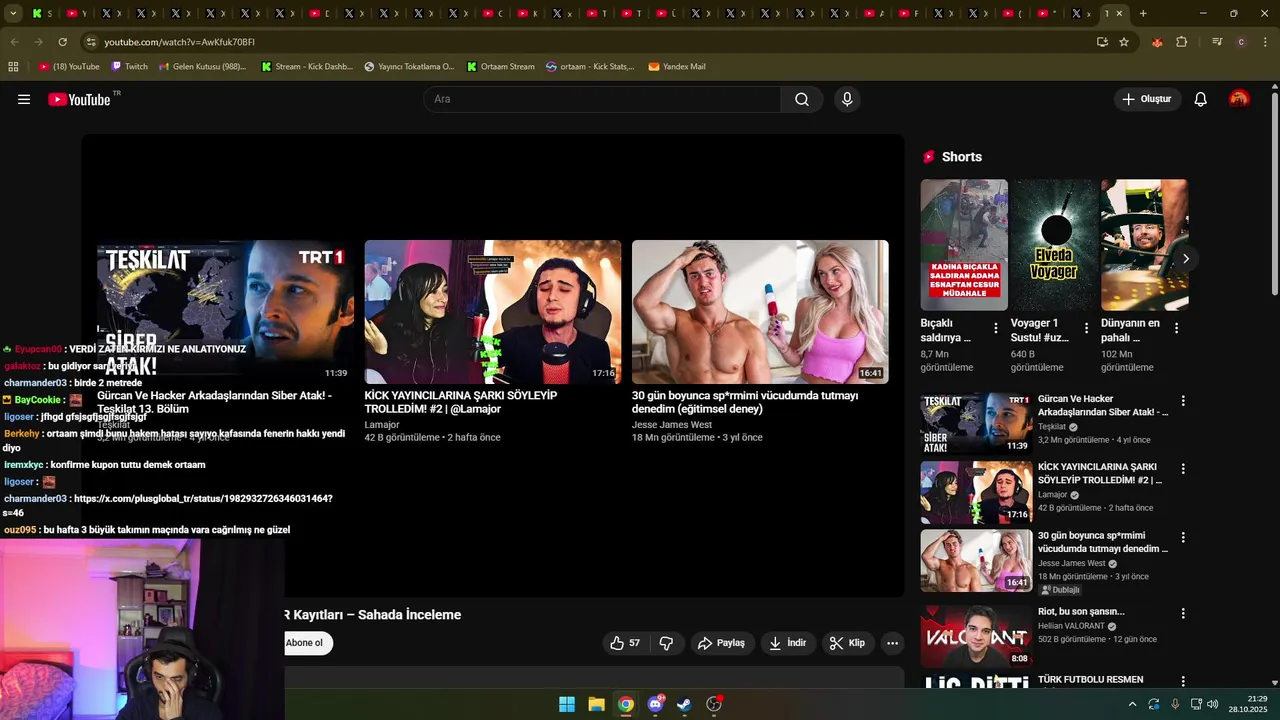Show next Shorts with the arrow

[x=1185, y=258]
